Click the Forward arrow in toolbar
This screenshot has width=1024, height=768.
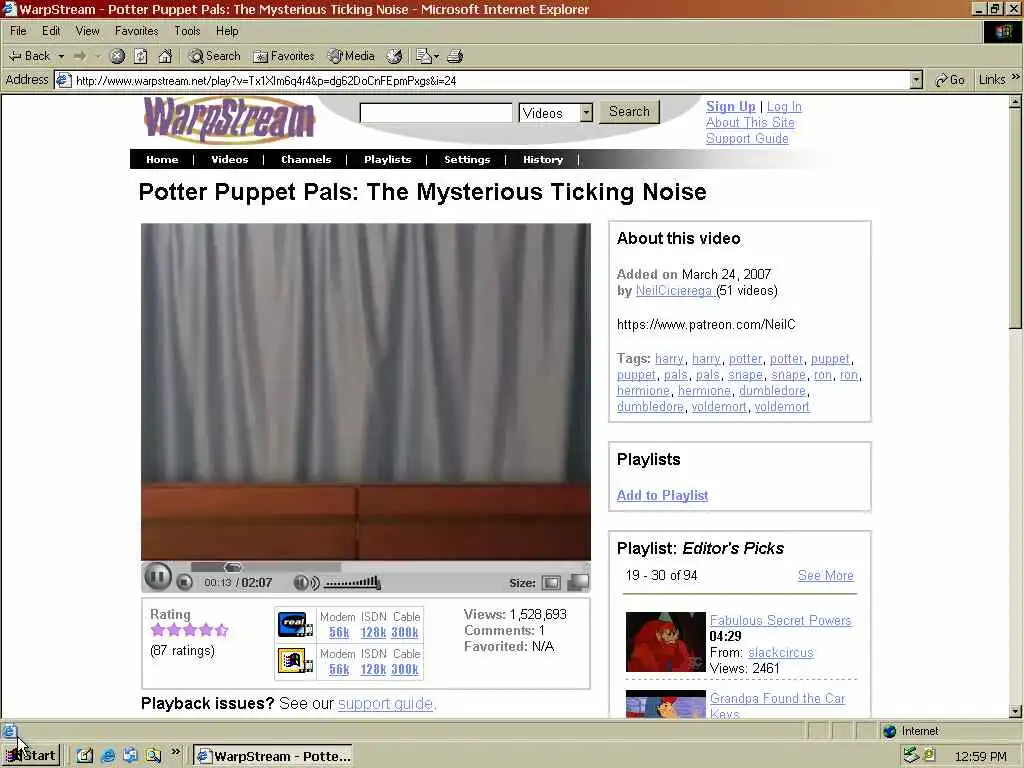pyautogui.click(x=80, y=56)
